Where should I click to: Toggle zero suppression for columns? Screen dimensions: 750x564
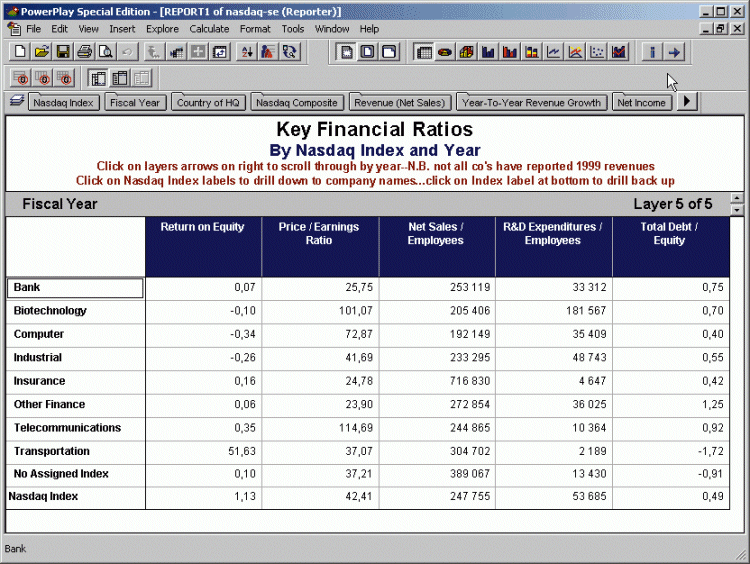point(42,78)
